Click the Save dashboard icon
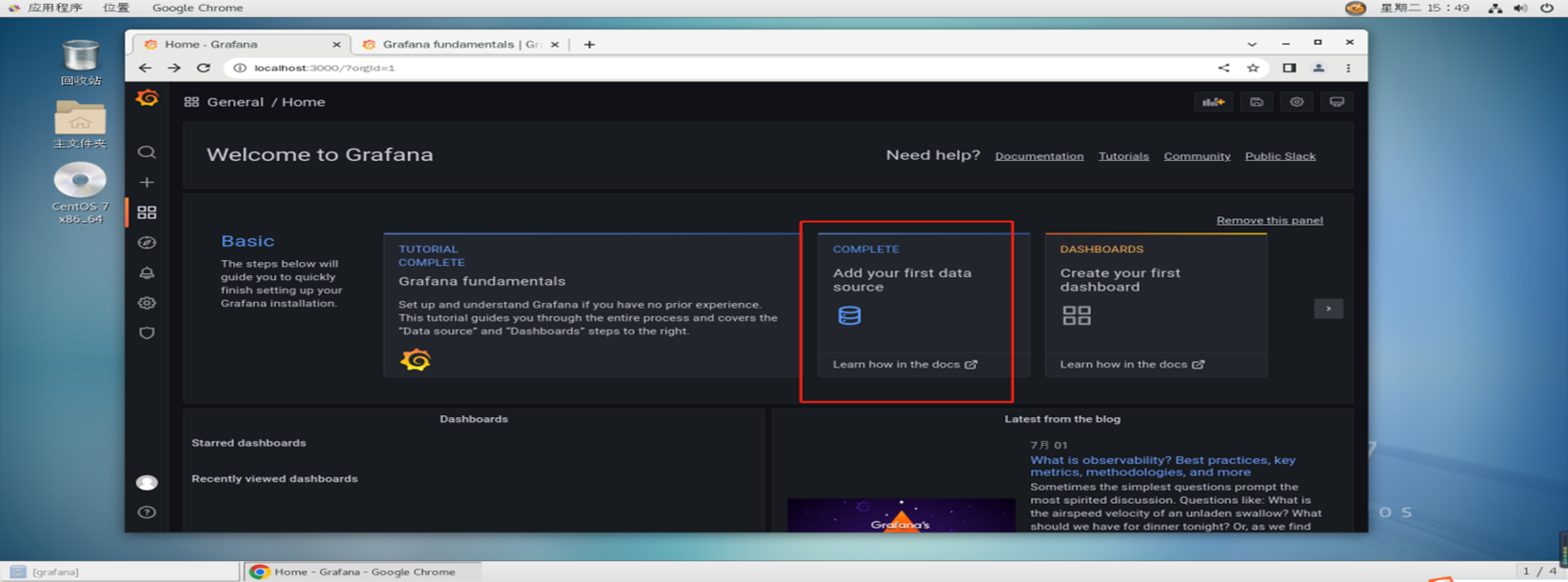Viewport: 1568px width, 582px height. pos(1257,102)
